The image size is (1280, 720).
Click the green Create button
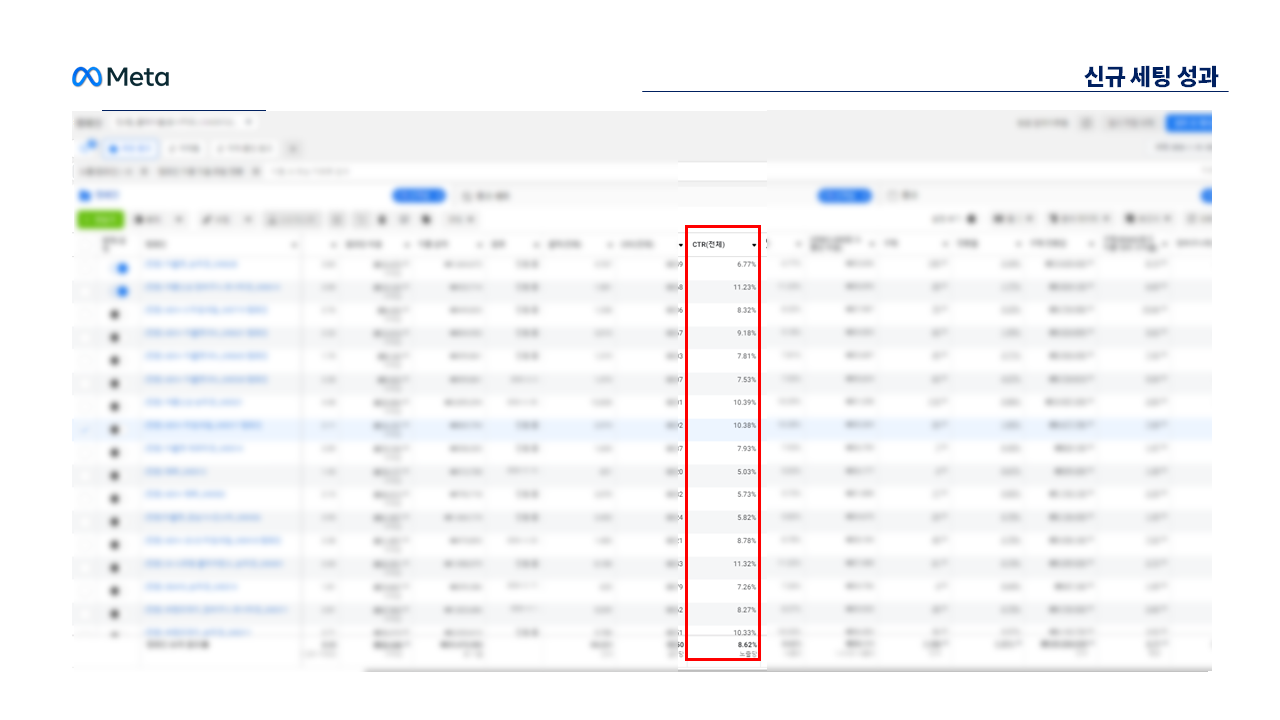(x=100, y=219)
